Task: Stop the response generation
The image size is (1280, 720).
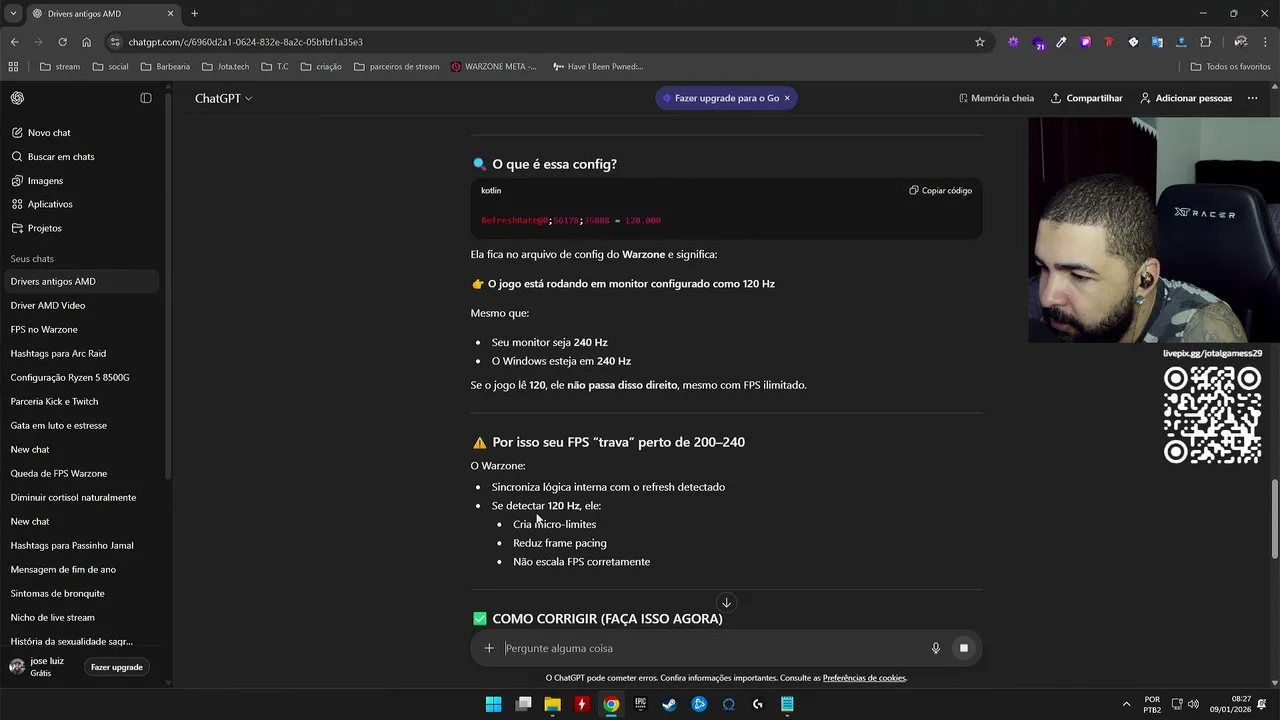Action: pyautogui.click(x=964, y=648)
